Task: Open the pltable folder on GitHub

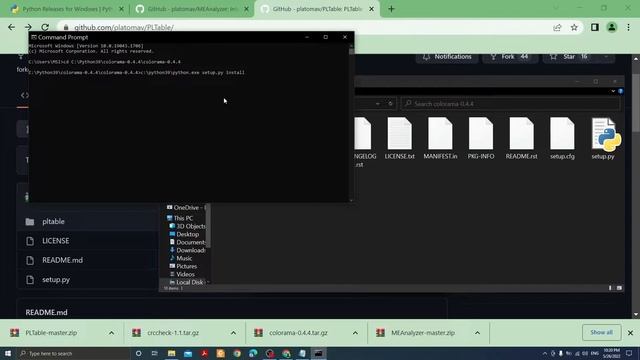Action: point(53,221)
